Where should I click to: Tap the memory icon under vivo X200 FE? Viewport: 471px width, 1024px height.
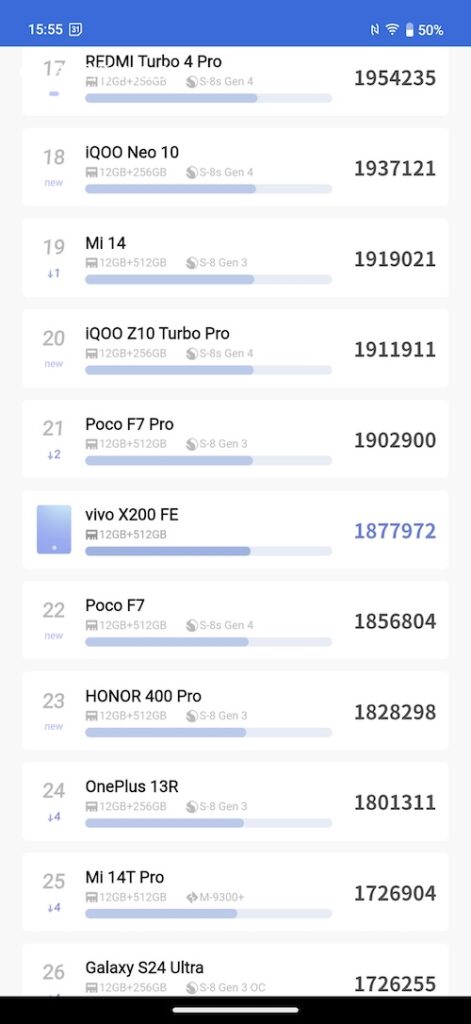tap(91, 535)
